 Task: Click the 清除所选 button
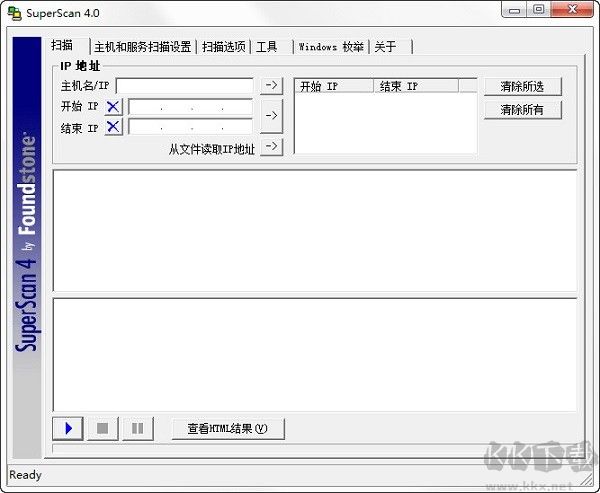(522, 87)
